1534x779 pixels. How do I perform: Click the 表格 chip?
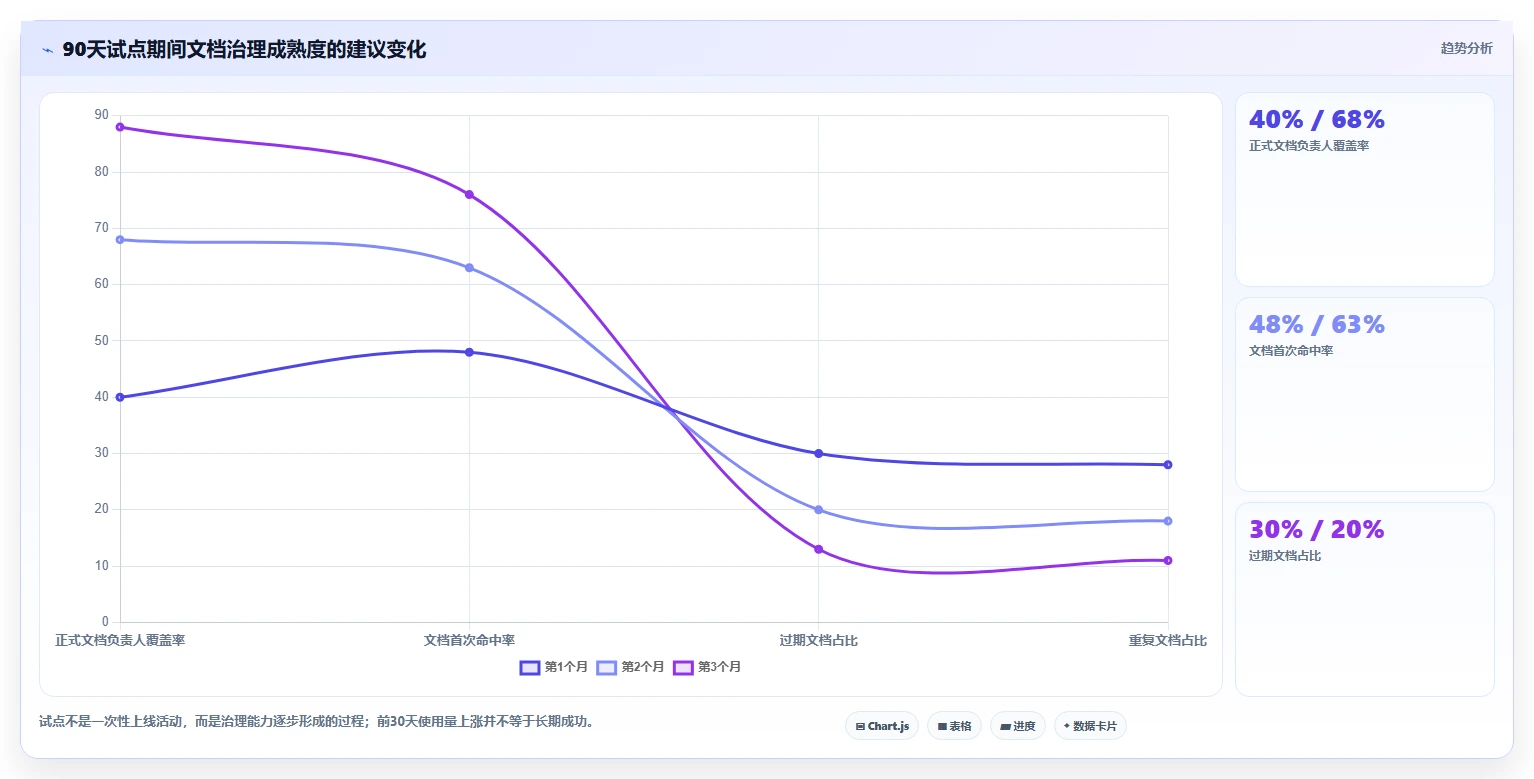(x=954, y=726)
